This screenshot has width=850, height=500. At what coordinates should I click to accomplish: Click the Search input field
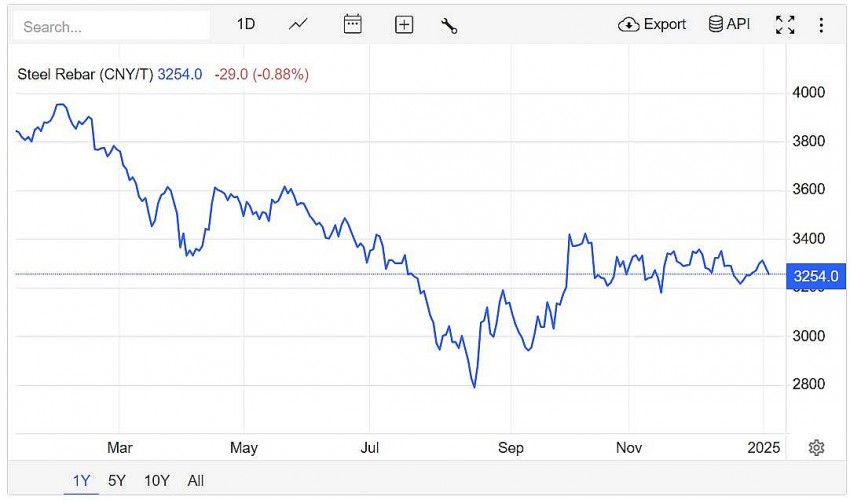(x=110, y=26)
